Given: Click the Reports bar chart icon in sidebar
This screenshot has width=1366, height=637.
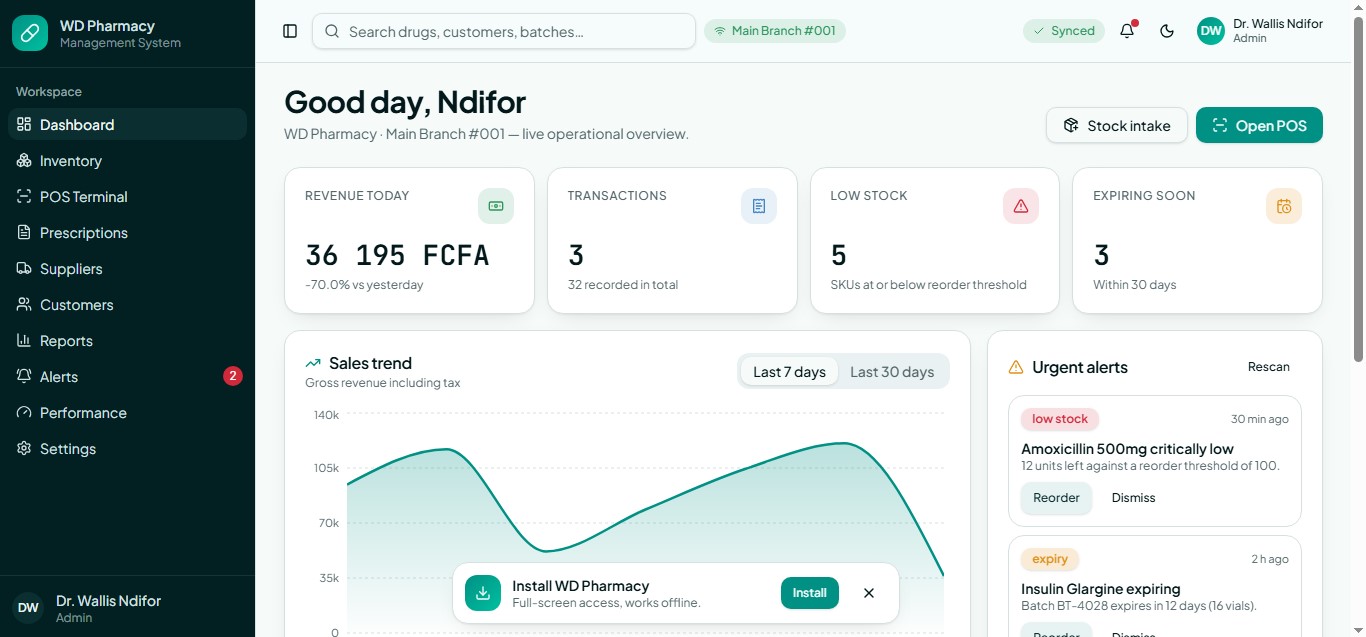Looking at the screenshot, I should pos(24,341).
